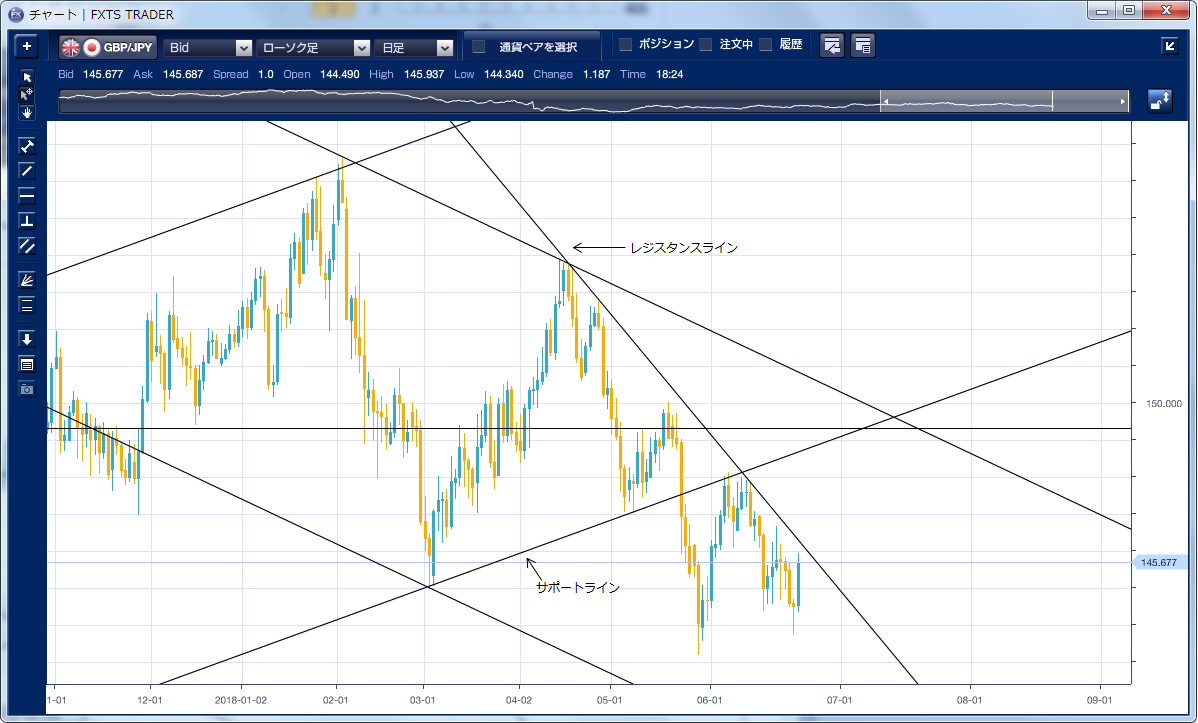Click the 145.677 current price tag
The image size is (1198, 723).
[x=1159, y=563]
